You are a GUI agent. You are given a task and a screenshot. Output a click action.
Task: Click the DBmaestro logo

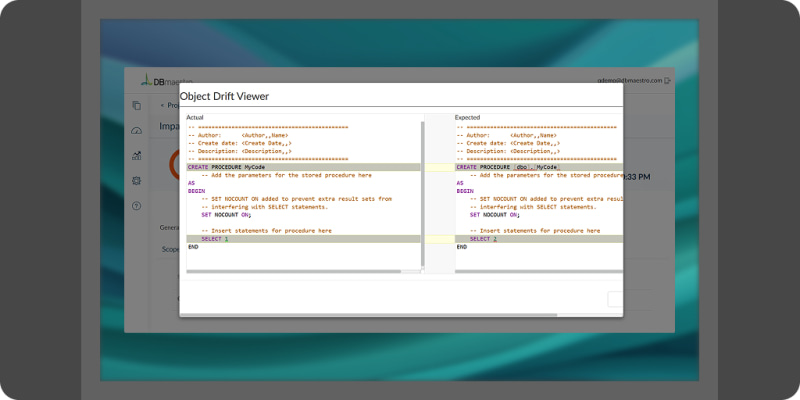166,80
